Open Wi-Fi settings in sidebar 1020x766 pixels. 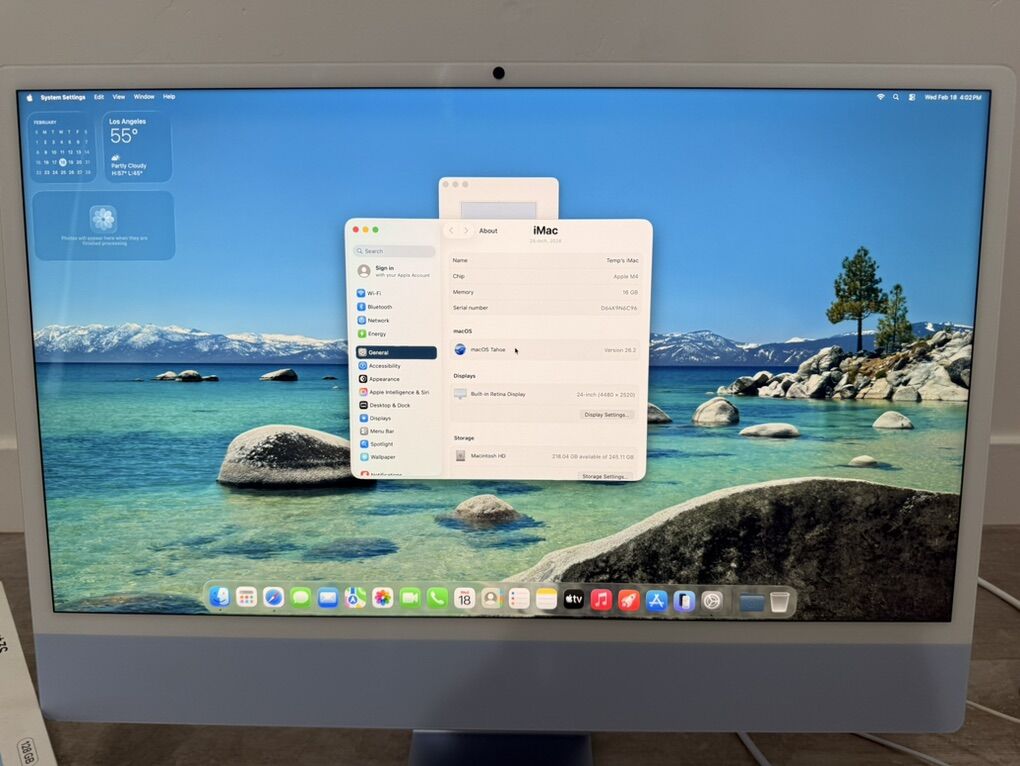[x=373, y=293]
